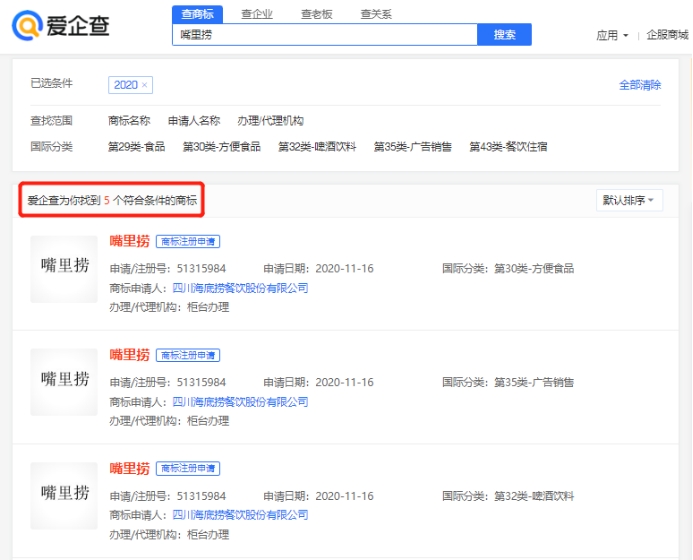Open applicant link in third result
Image resolution: width=693 pixels, height=560 pixels.
[x=240, y=515]
